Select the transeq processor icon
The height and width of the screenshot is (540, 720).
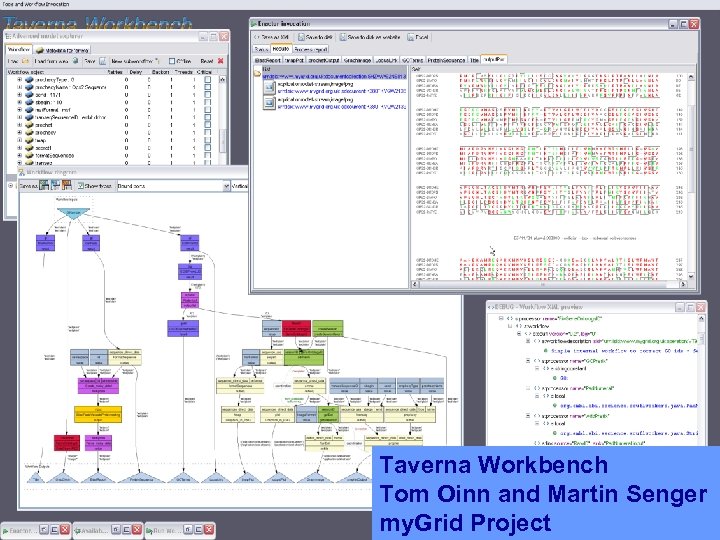click(x=29, y=163)
